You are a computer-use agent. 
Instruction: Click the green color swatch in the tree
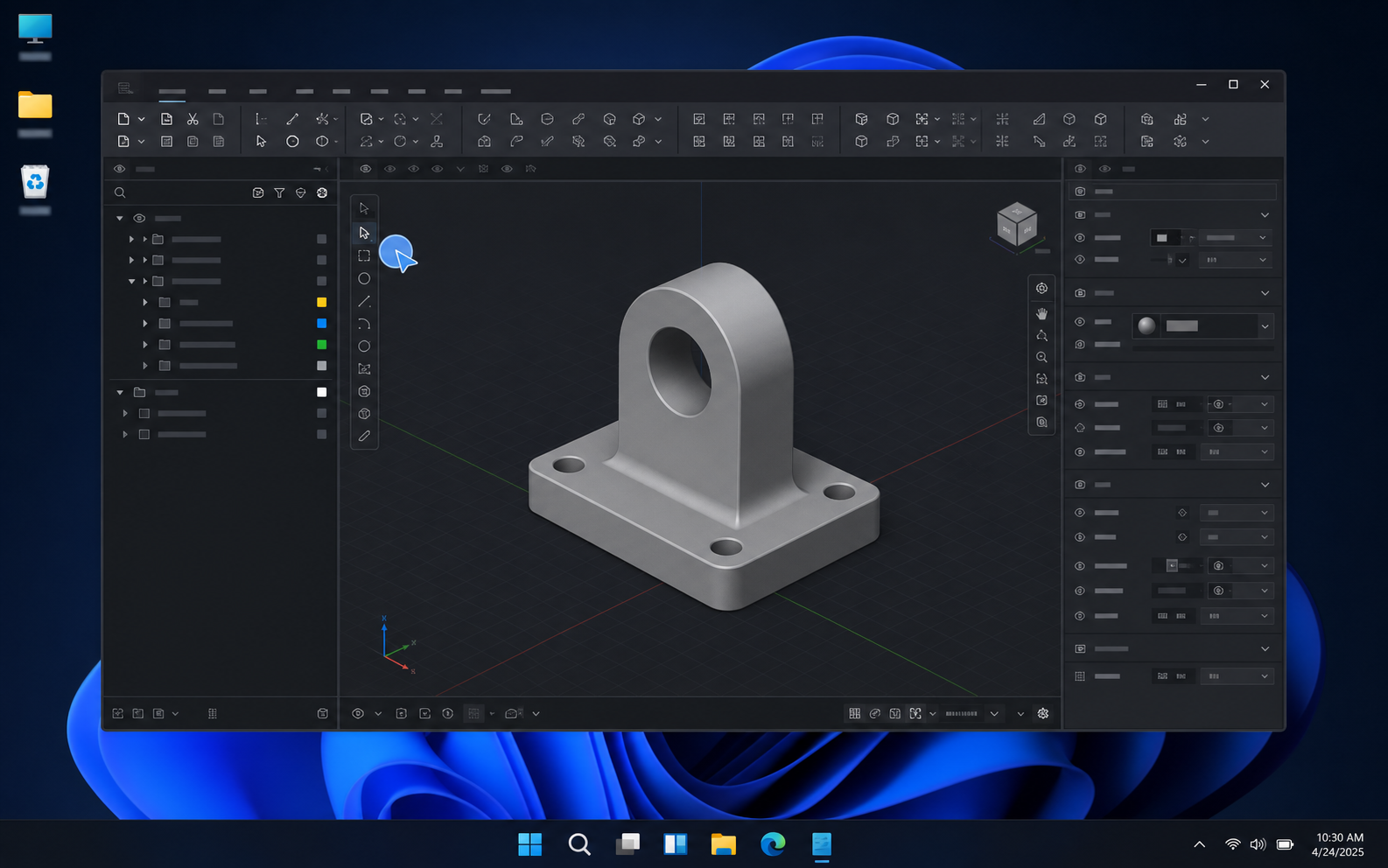pos(322,345)
